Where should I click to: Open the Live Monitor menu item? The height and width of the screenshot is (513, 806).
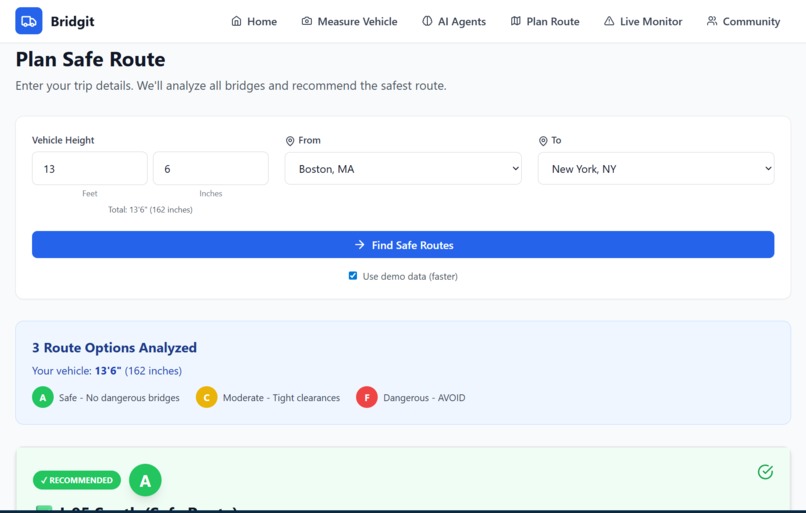(x=643, y=21)
